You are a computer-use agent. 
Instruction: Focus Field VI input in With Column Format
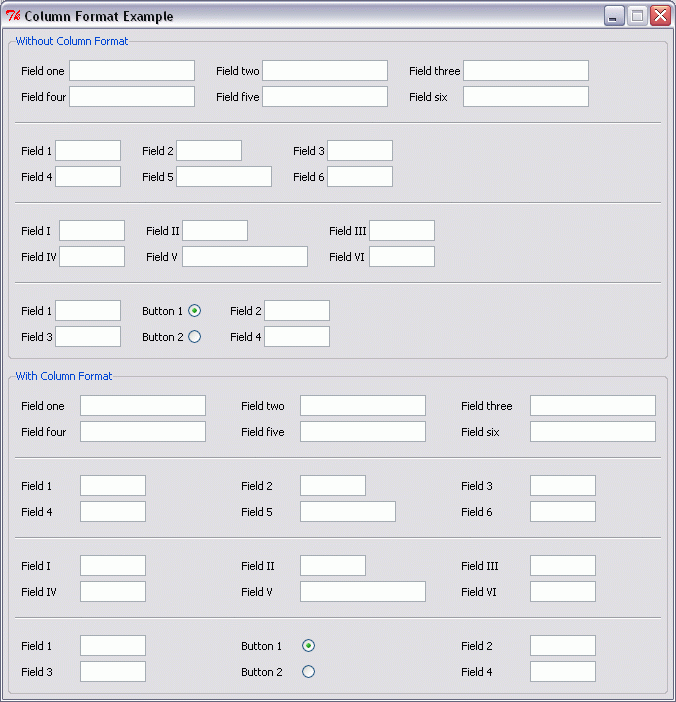tap(562, 592)
